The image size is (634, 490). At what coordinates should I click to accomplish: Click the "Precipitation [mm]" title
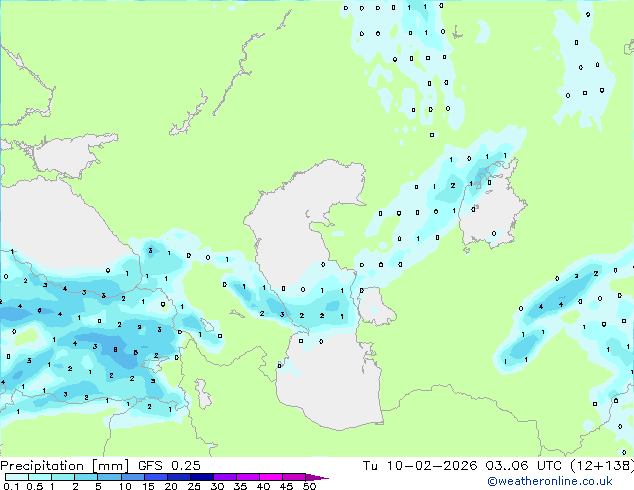click(64, 466)
